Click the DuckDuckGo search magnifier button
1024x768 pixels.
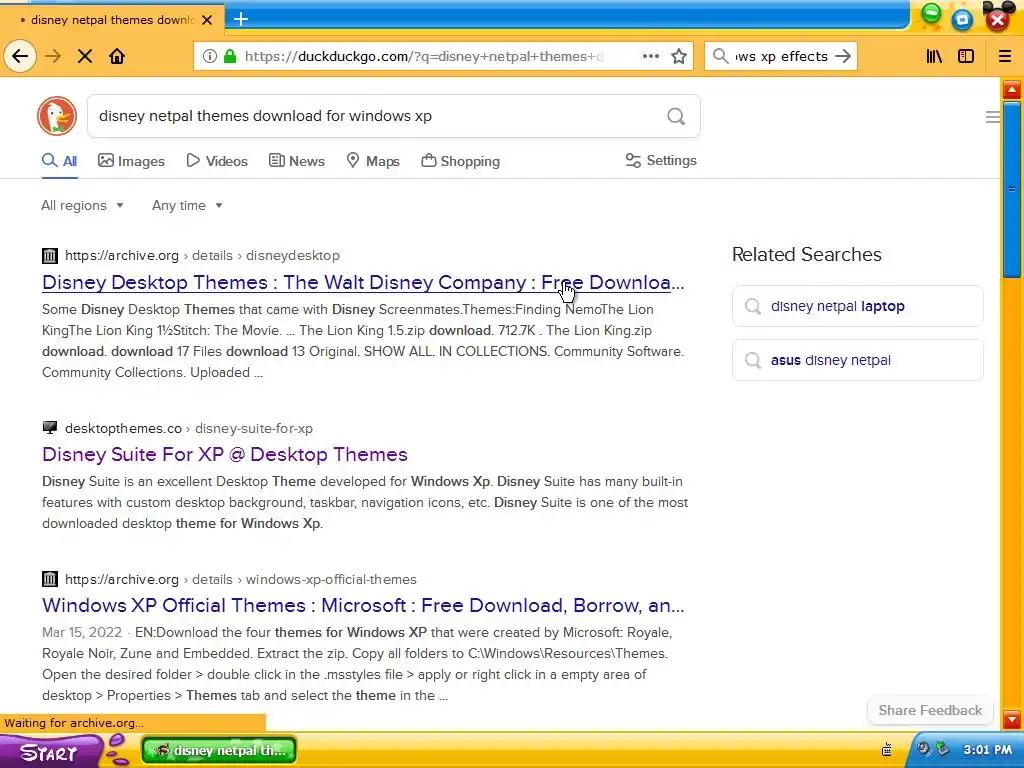[676, 116]
